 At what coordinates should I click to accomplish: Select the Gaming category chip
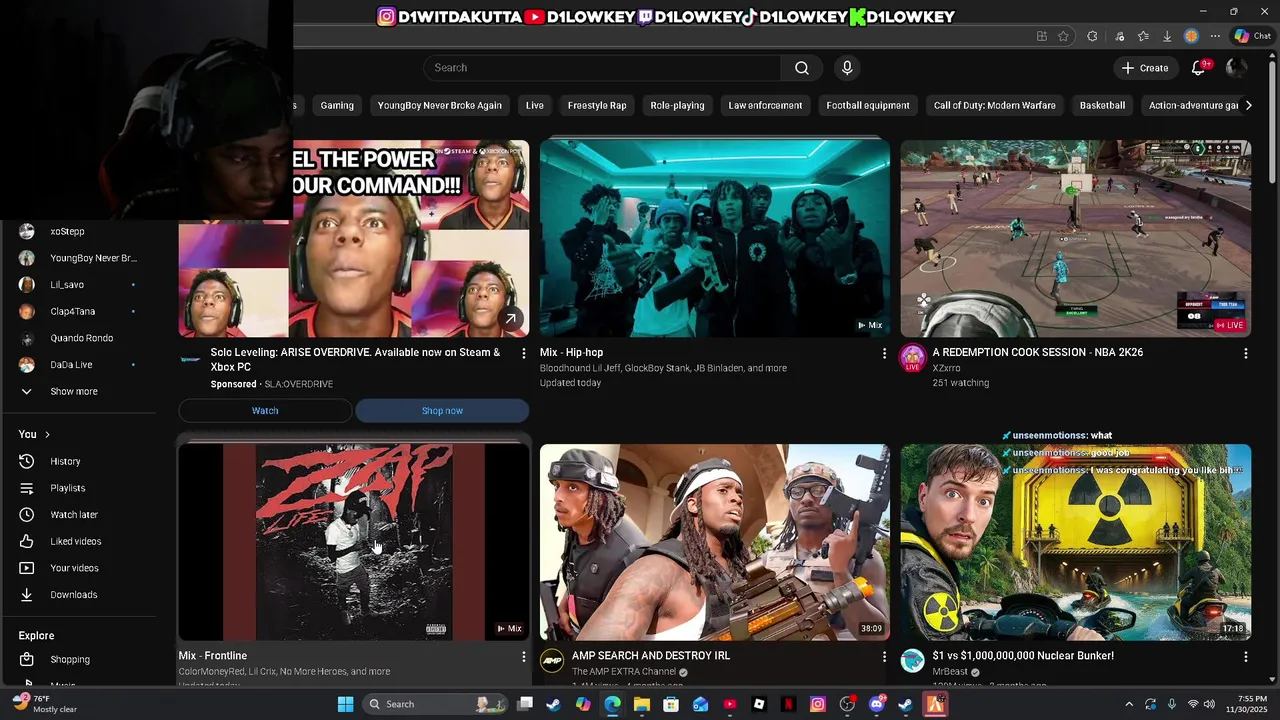[x=337, y=105]
